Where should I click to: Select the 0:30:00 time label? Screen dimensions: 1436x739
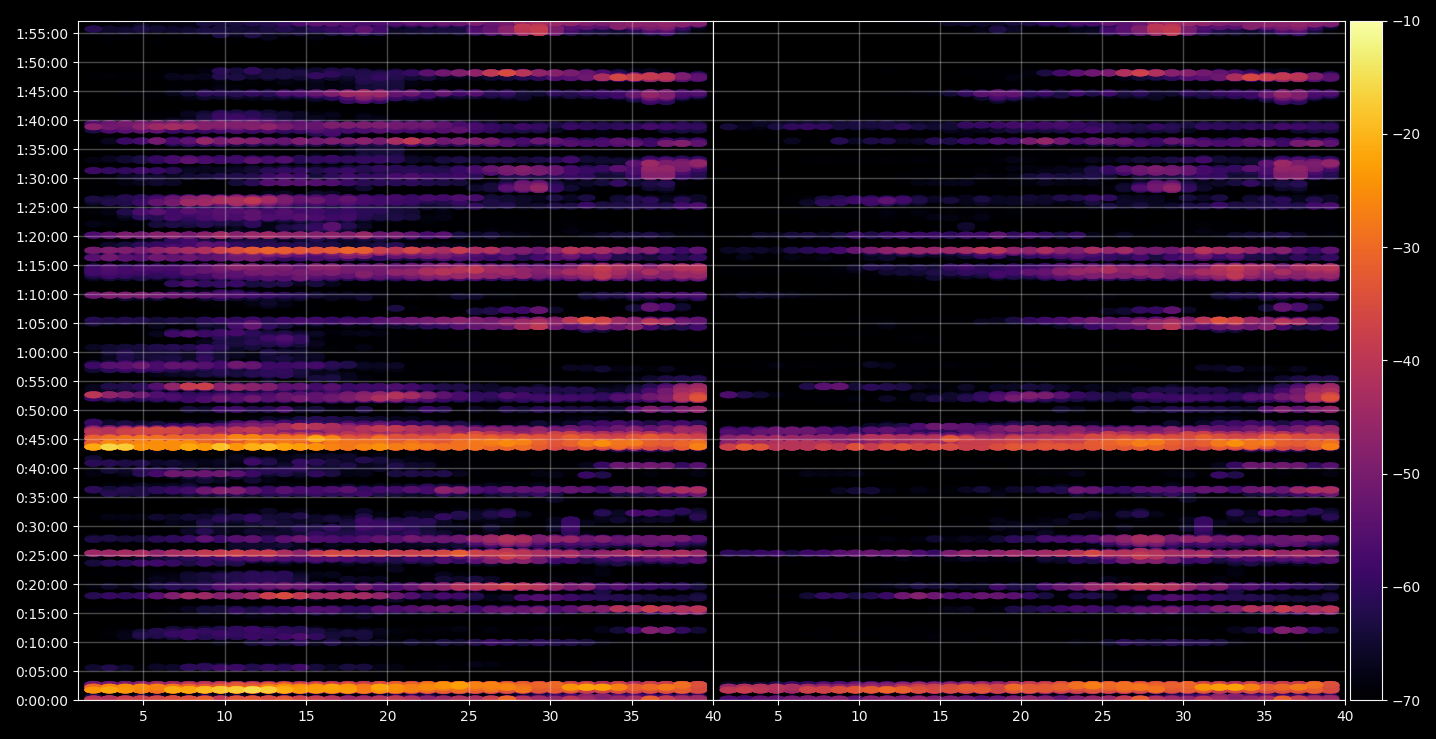[42, 526]
